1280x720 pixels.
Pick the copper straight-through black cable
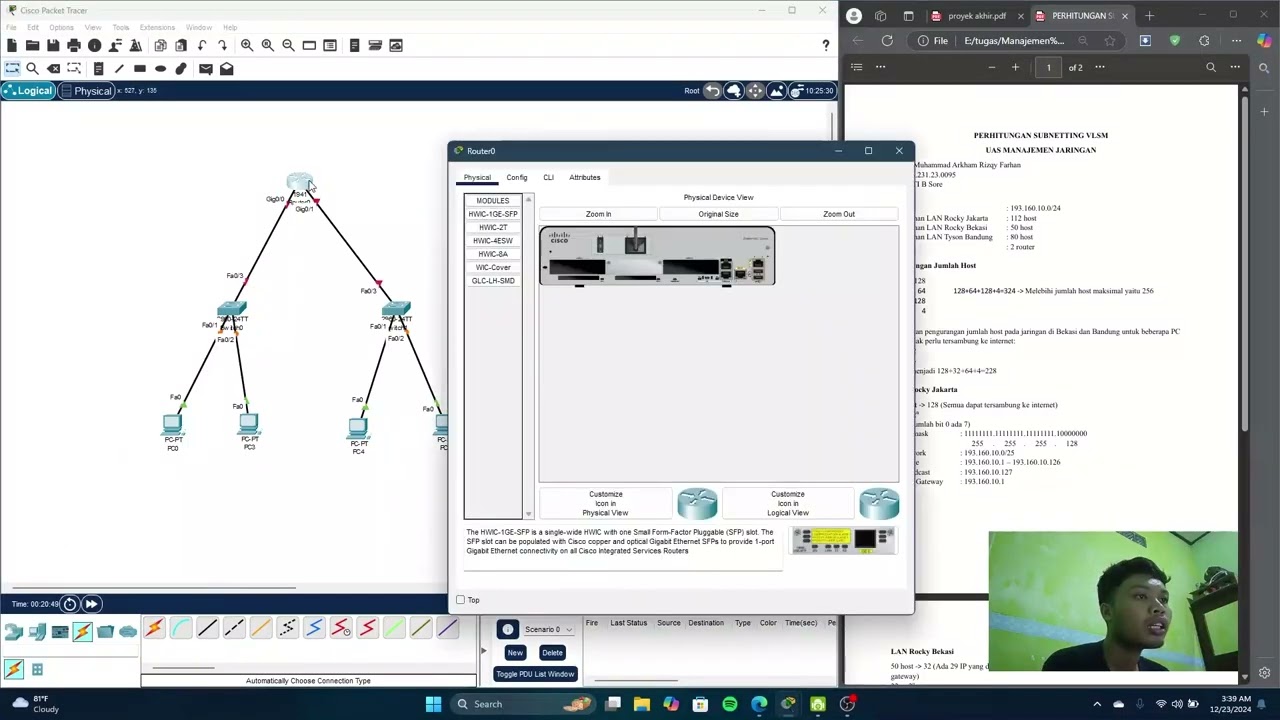pyautogui.click(x=207, y=628)
